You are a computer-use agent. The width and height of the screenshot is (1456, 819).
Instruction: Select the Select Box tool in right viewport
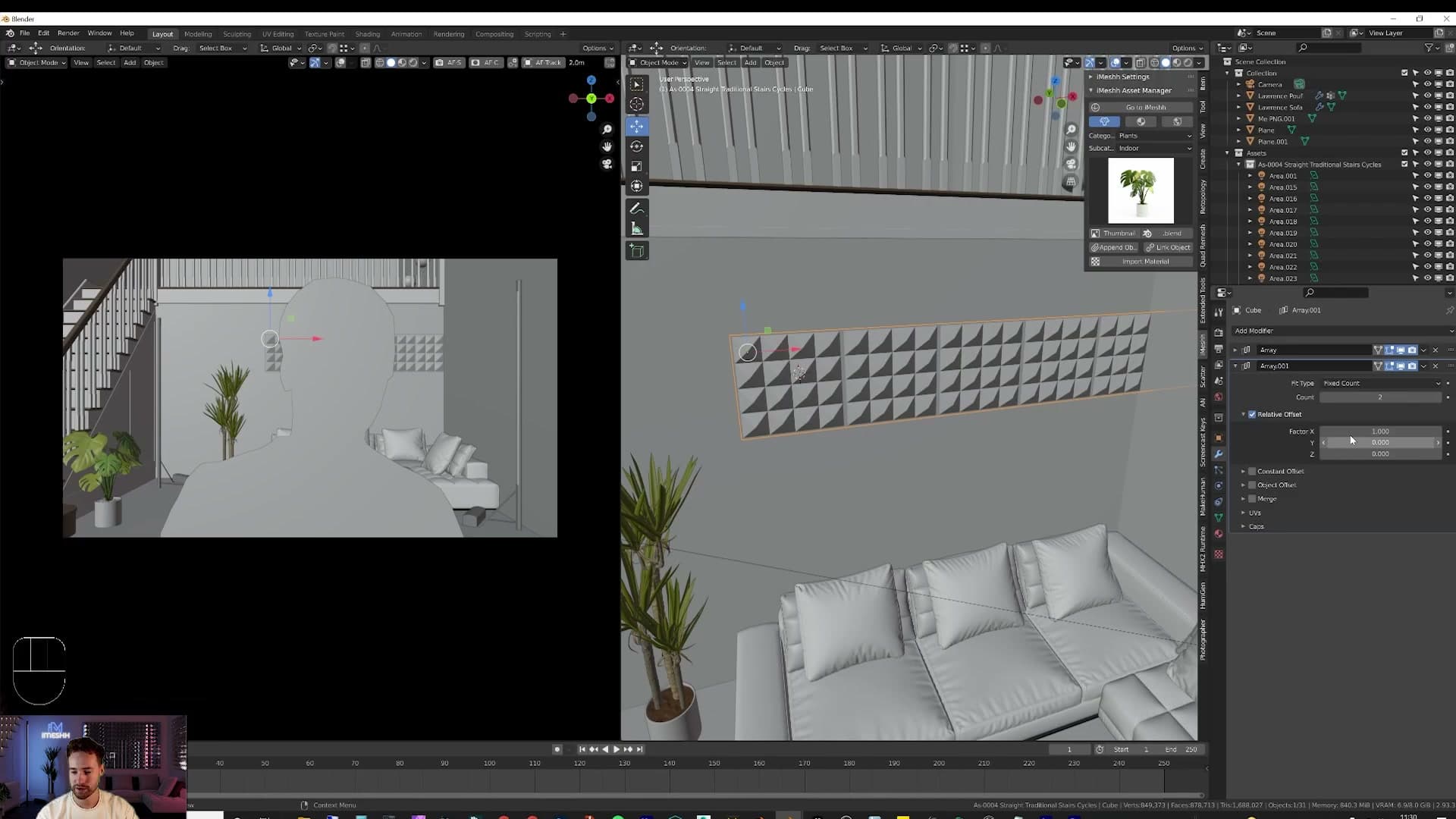point(636,84)
